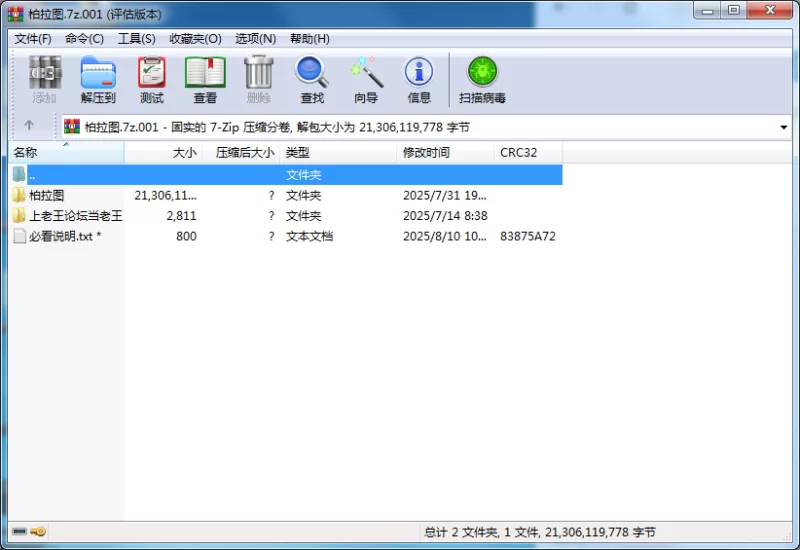Click the date 2025/7/31 19...
The width and height of the screenshot is (800, 550).
coord(444,195)
